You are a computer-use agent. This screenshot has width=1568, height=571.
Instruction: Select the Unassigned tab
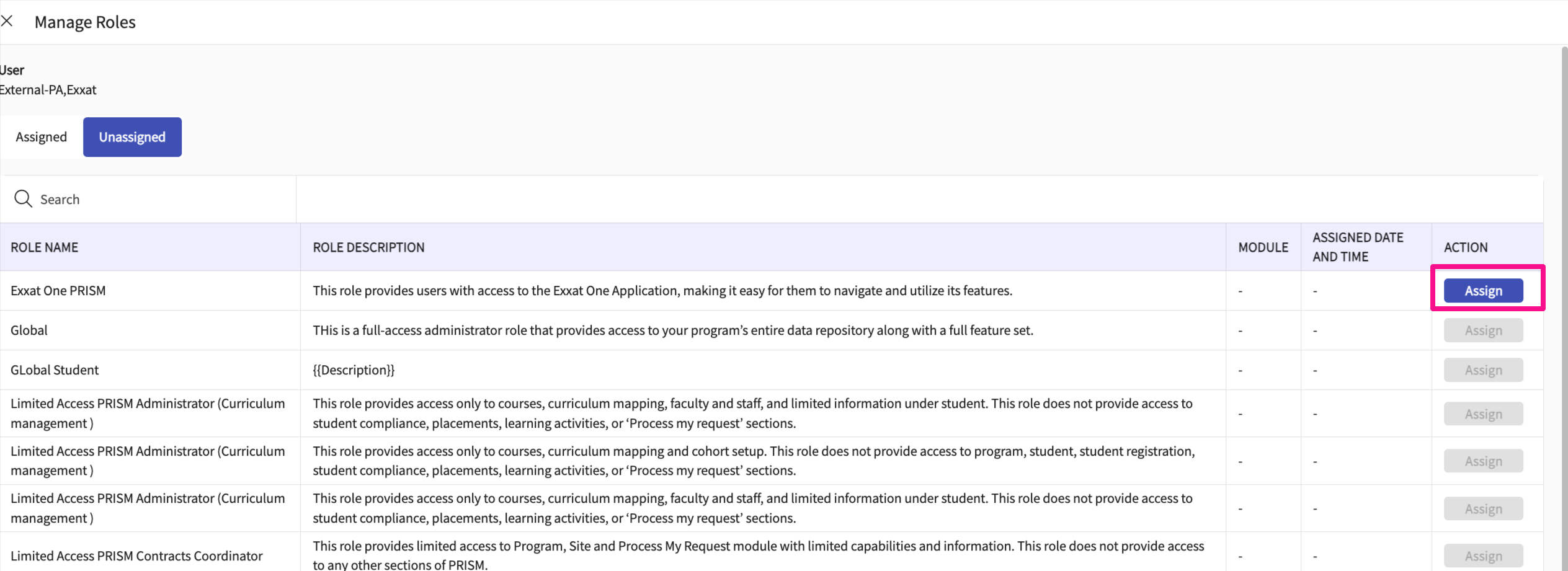point(132,137)
